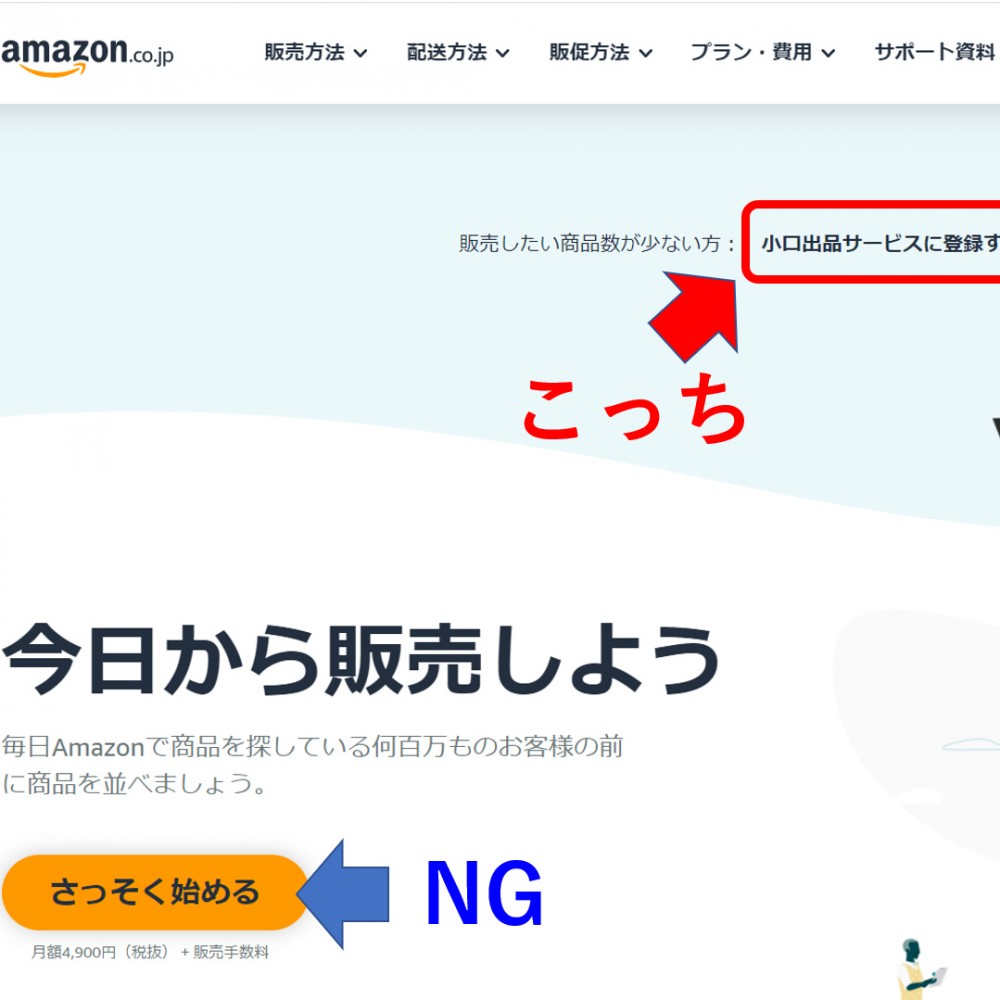Click the orange さっそく始める button

[155, 892]
